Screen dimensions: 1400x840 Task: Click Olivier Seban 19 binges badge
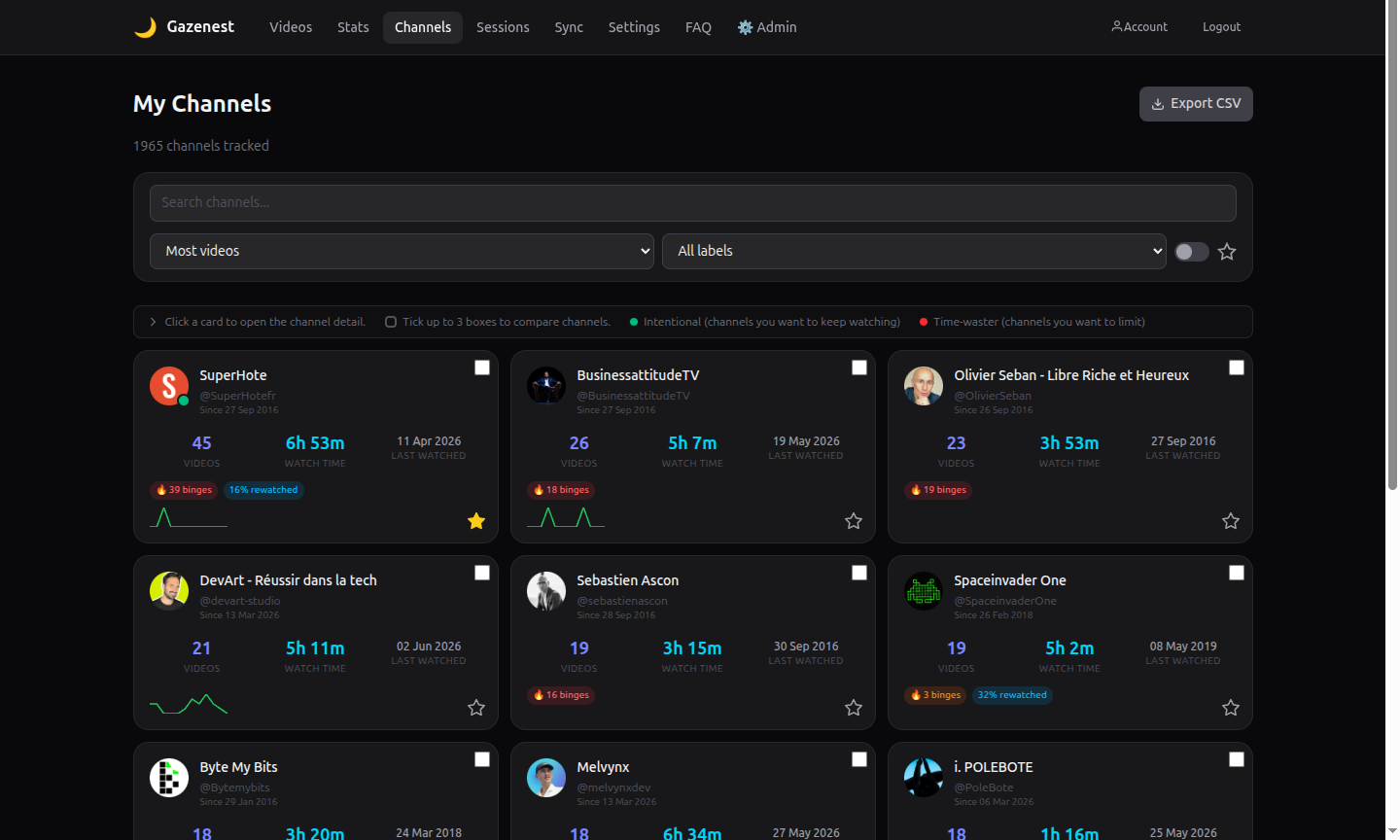point(938,490)
